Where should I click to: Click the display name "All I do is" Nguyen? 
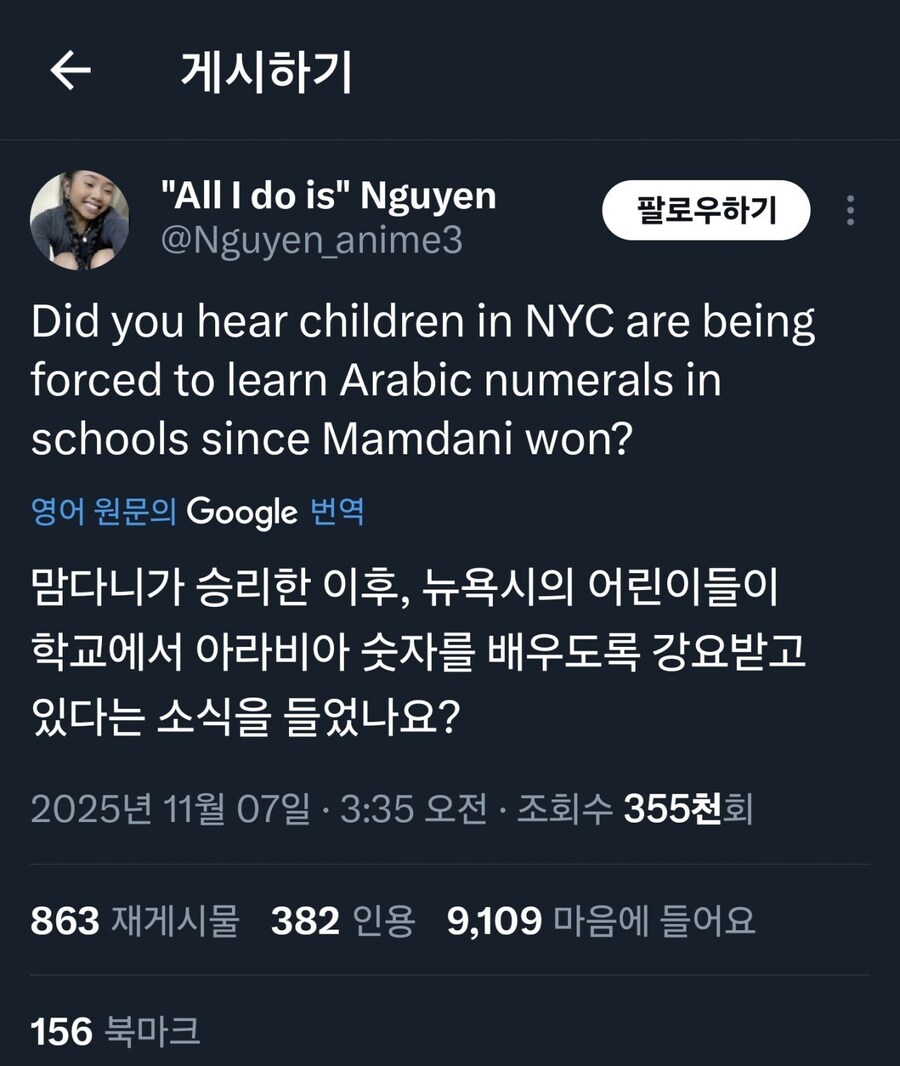328,196
